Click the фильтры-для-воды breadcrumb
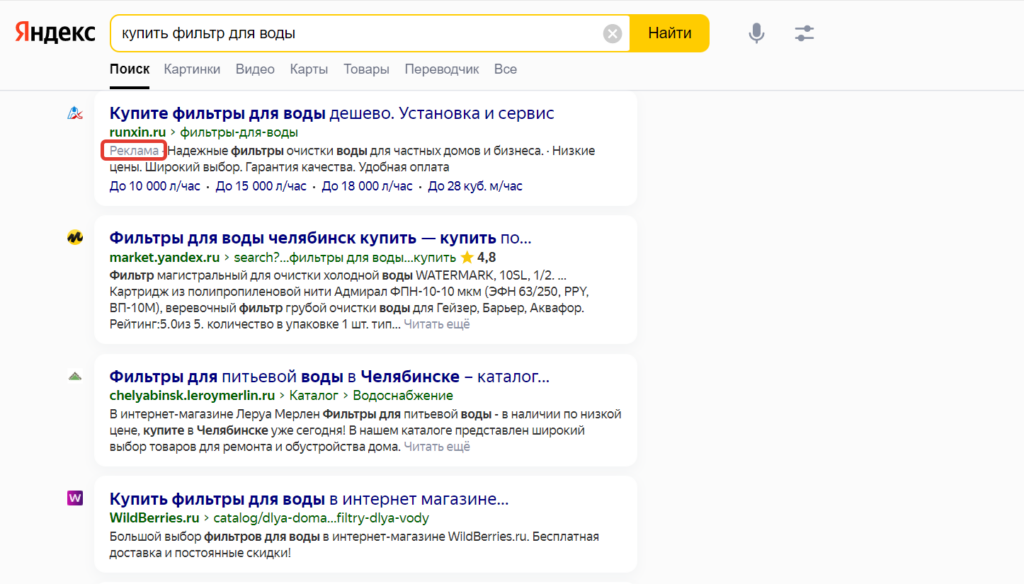The image size is (1024, 584). click(x=239, y=132)
